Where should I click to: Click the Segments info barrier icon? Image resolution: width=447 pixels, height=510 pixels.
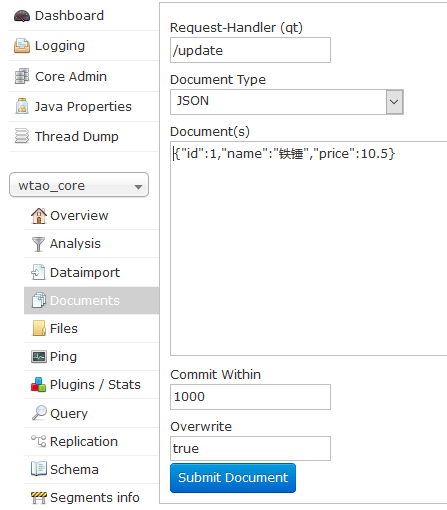pos(39,498)
